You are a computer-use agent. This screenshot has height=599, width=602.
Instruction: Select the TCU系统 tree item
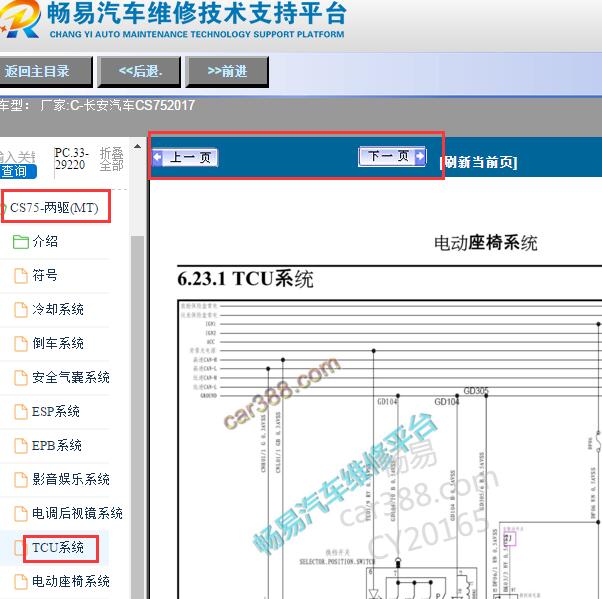58,548
